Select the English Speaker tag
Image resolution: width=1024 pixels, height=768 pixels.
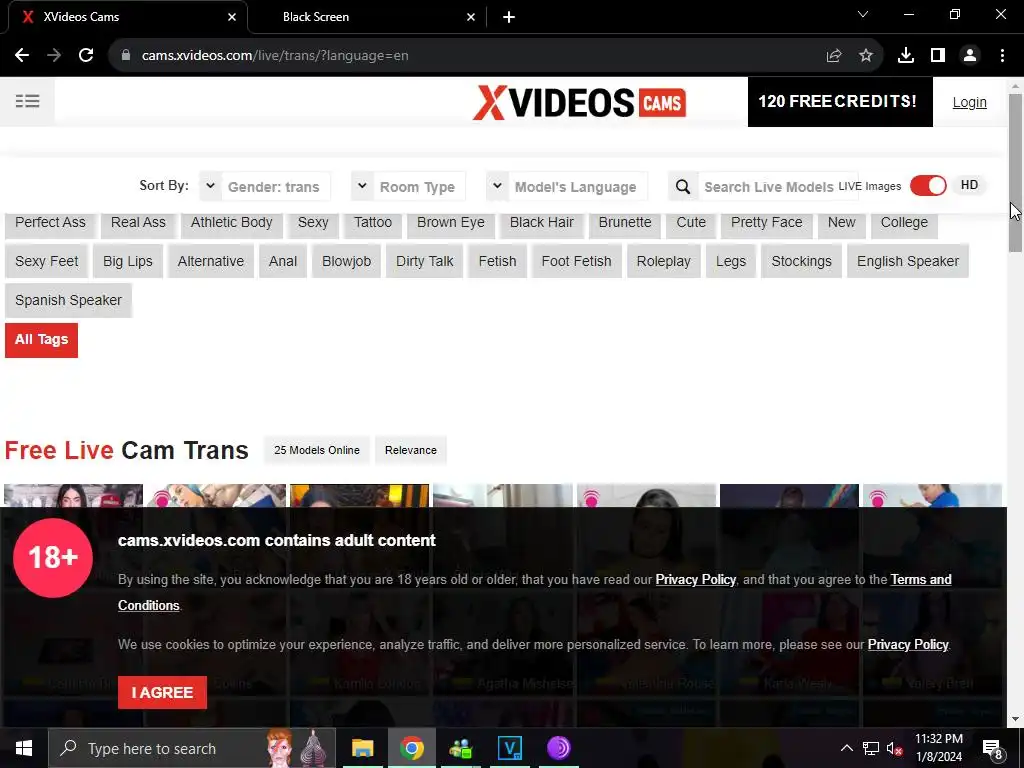(908, 261)
